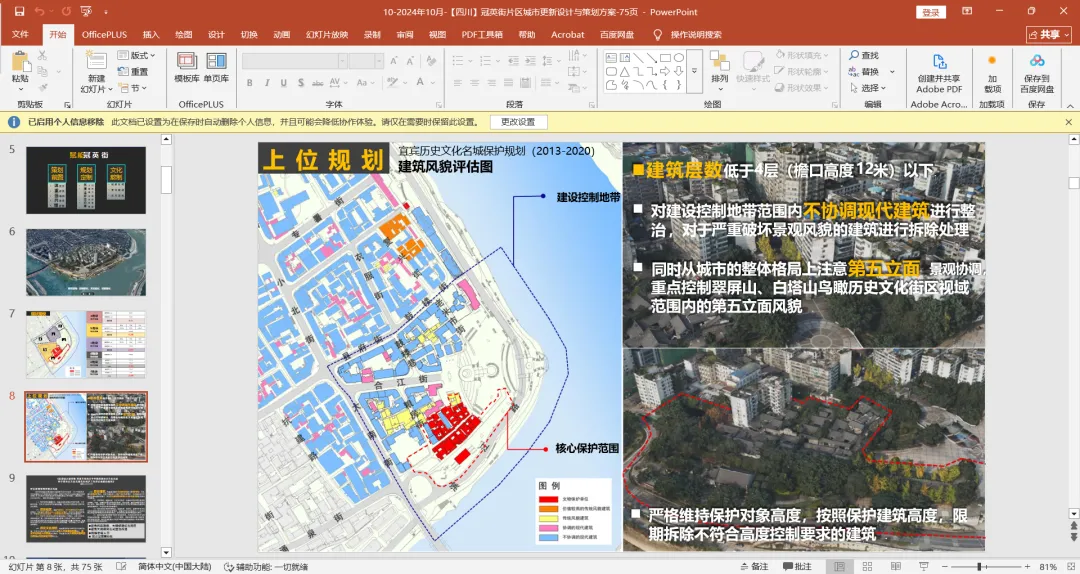Toggle Italic formatting
The height and width of the screenshot is (574, 1080).
[267, 83]
